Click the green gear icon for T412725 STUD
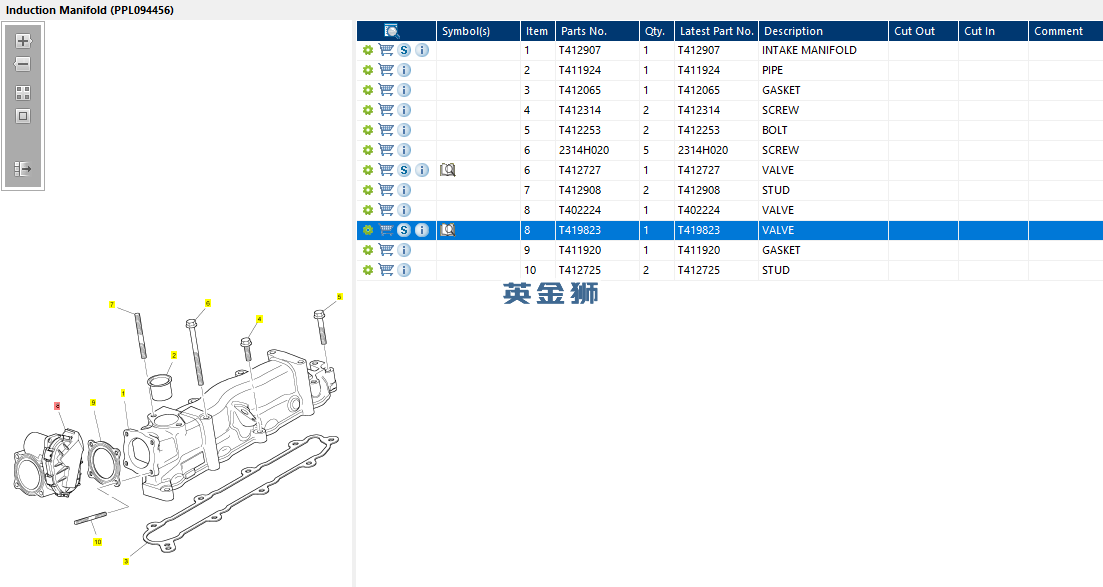Image resolution: width=1103 pixels, height=587 pixels. tap(368, 270)
